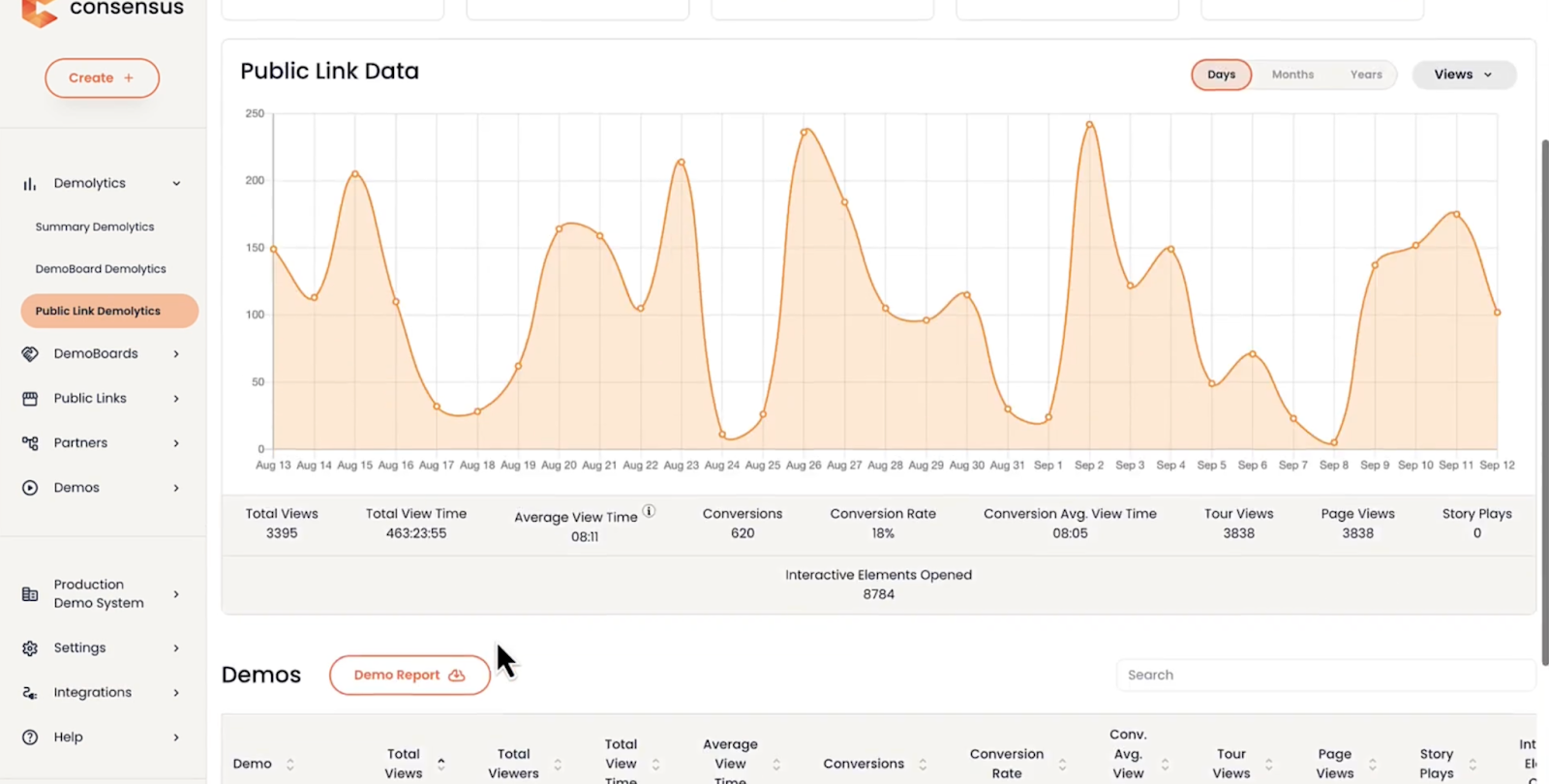Viewport: 1549px width, 784px height.
Task: Collapse the Demolytics menu chevron
Action: (x=176, y=184)
